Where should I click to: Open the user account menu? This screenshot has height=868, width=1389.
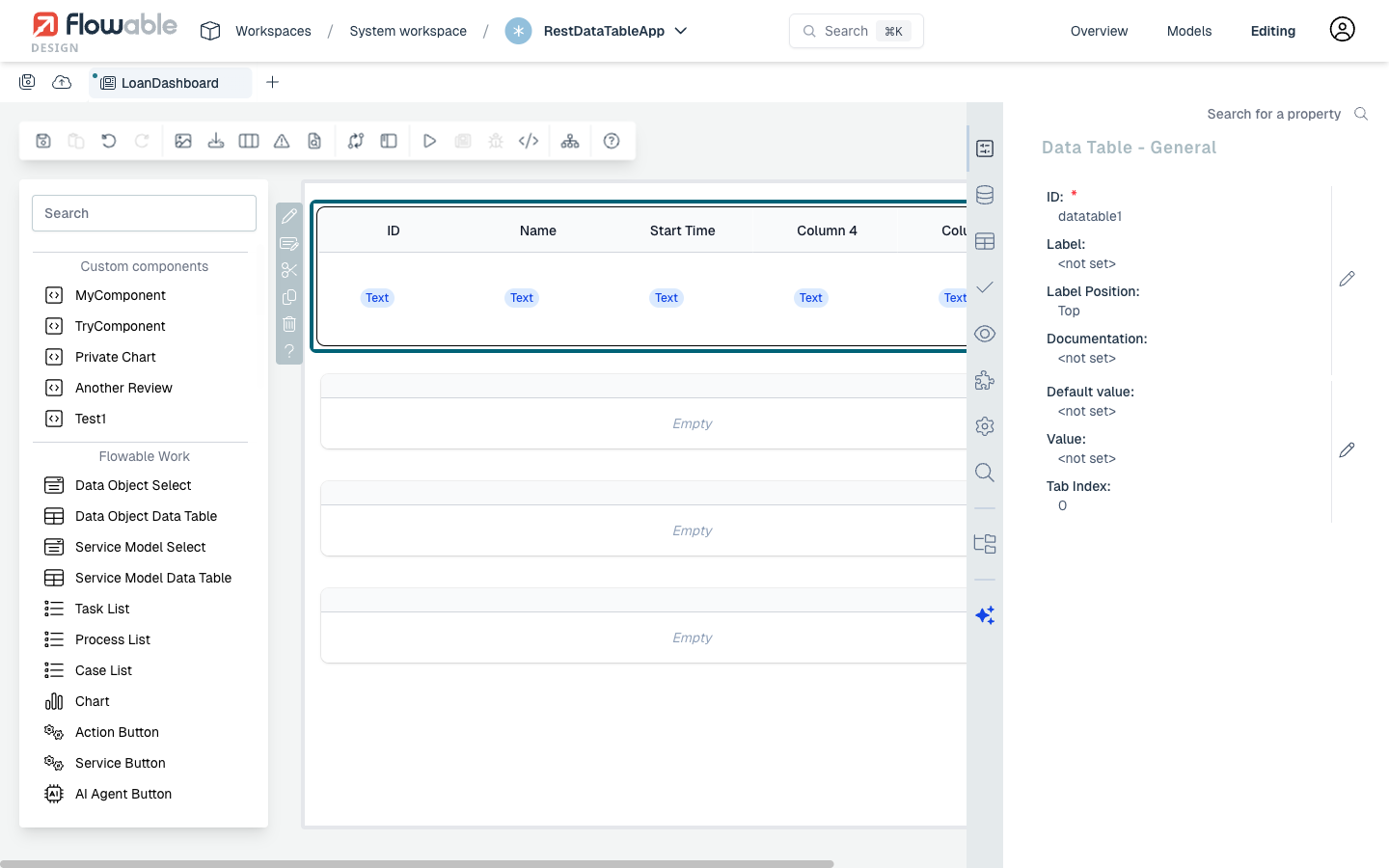1342,30
